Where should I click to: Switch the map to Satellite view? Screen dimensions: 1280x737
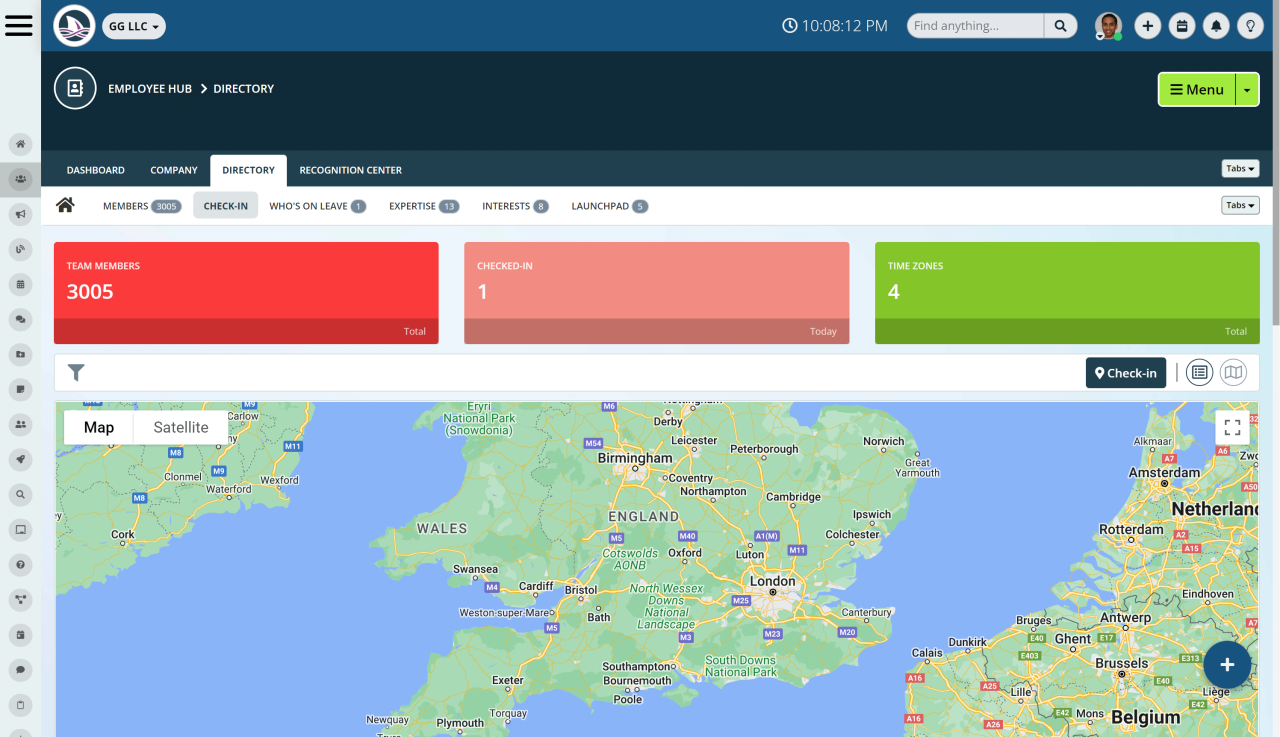pos(179,427)
